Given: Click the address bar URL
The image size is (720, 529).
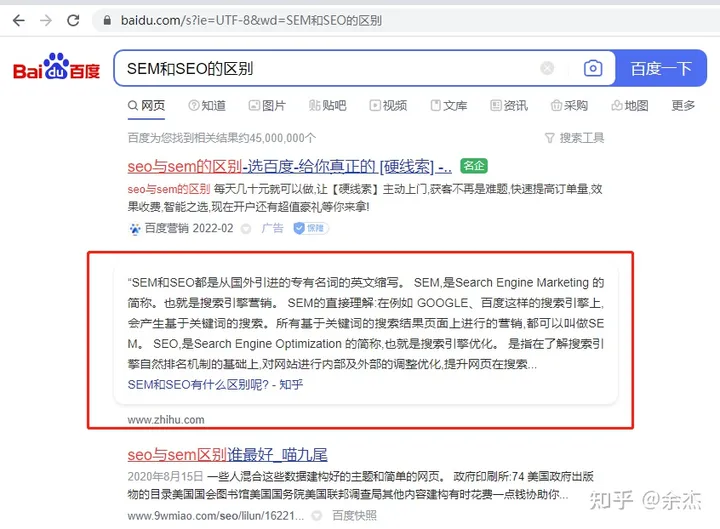Looking at the screenshot, I should [251, 20].
